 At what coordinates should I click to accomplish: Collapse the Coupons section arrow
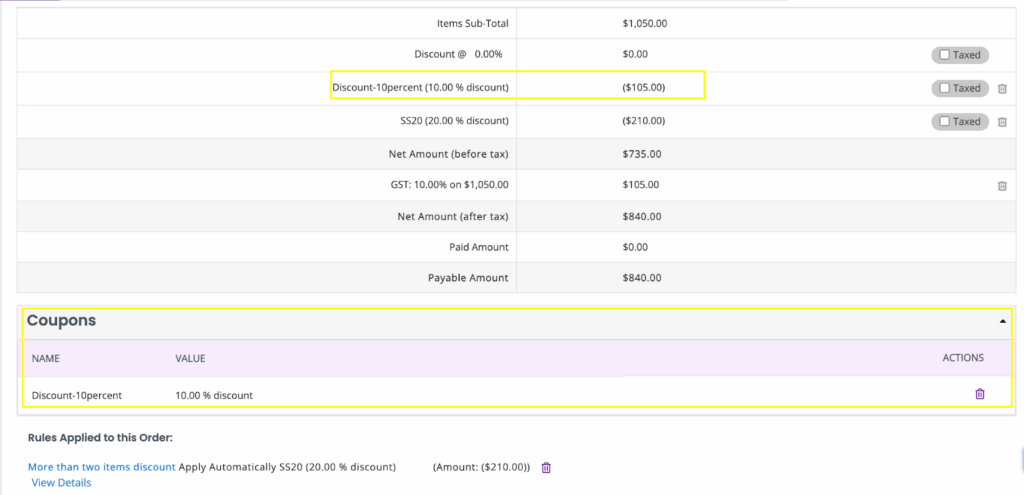tap(1002, 321)
